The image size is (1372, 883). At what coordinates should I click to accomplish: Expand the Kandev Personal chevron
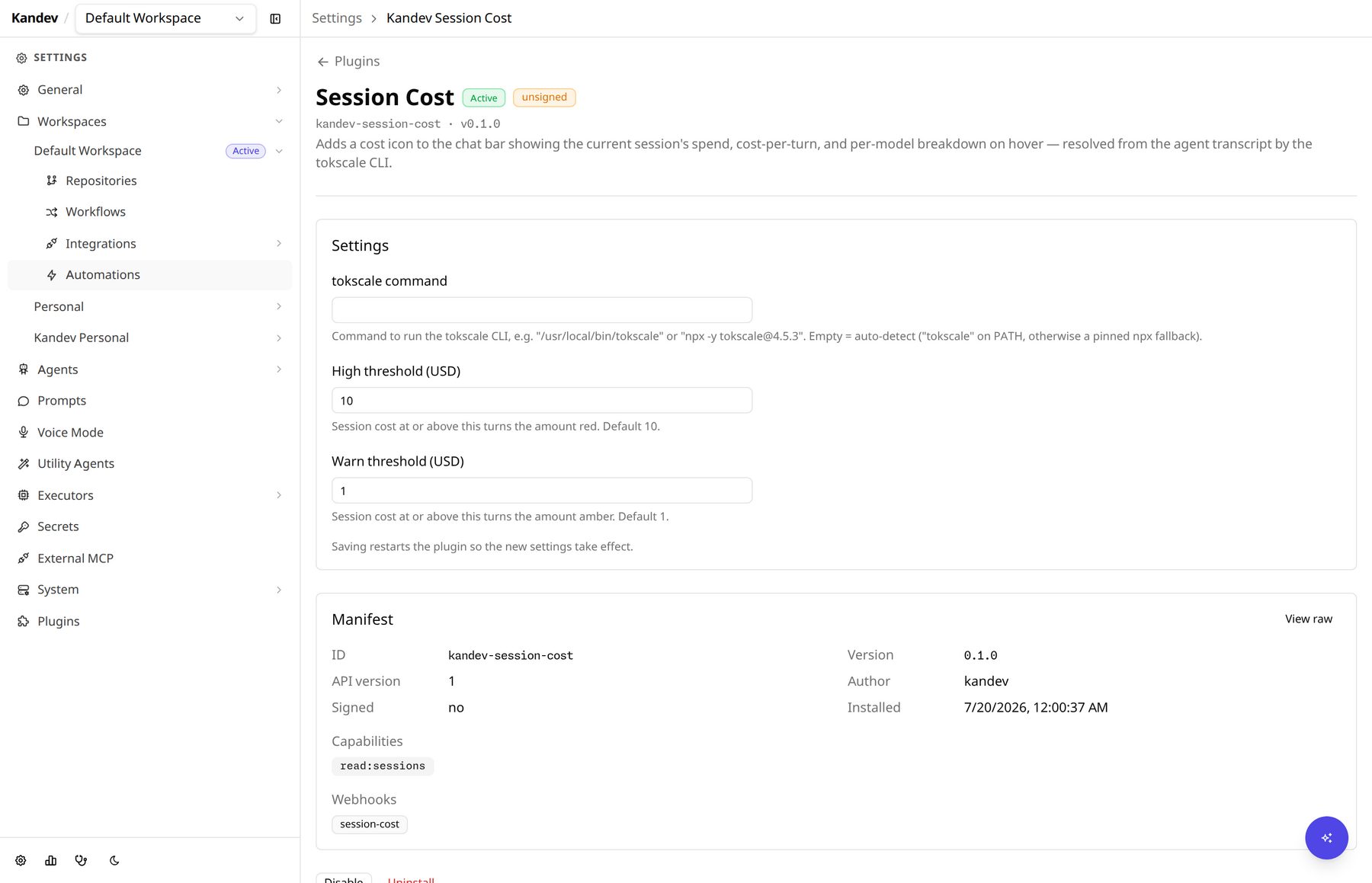[x=279, y=338]
